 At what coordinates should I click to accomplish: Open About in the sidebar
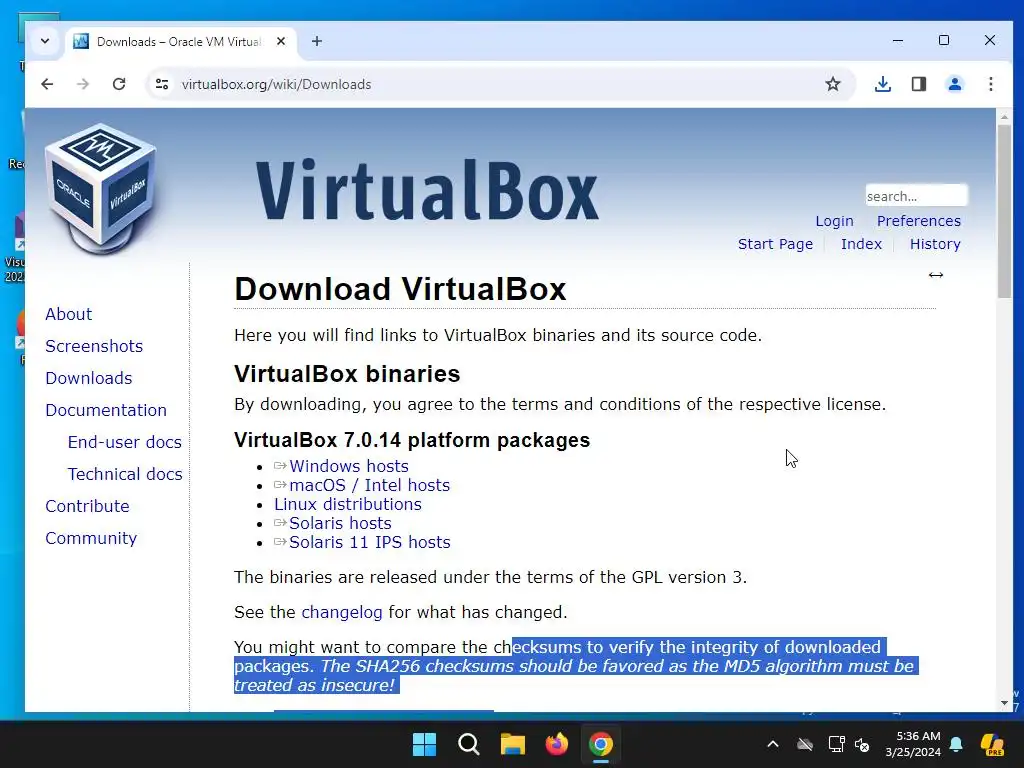point(69,314)
